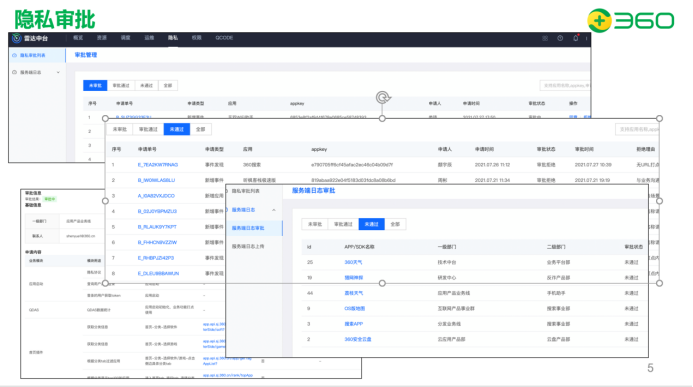Click the 雷达中台 radar logo icon

(16, 38)
